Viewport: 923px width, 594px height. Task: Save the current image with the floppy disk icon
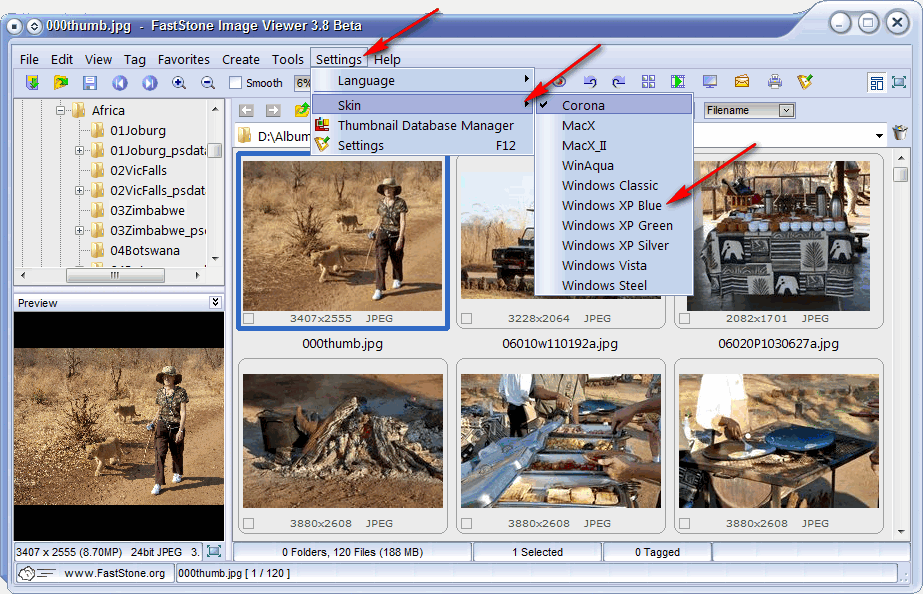tap(88, 83)
